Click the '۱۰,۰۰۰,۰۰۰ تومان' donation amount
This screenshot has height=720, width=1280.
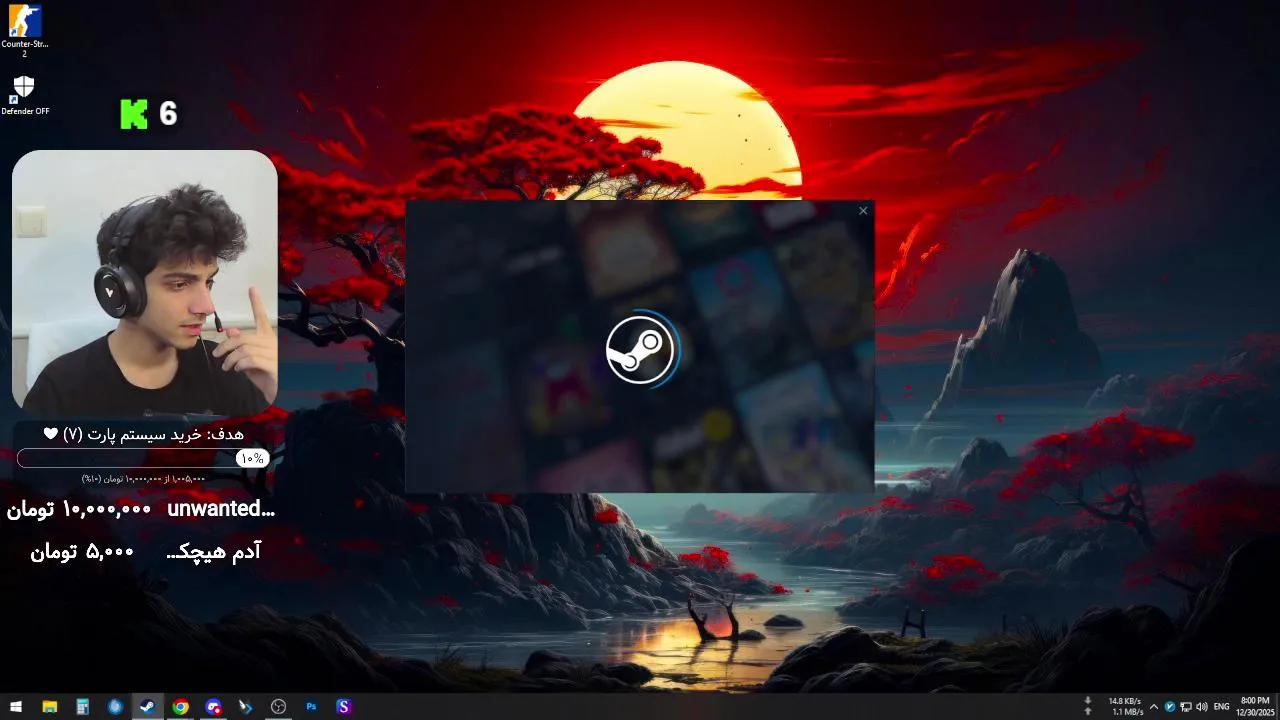(x=79, y=509)
